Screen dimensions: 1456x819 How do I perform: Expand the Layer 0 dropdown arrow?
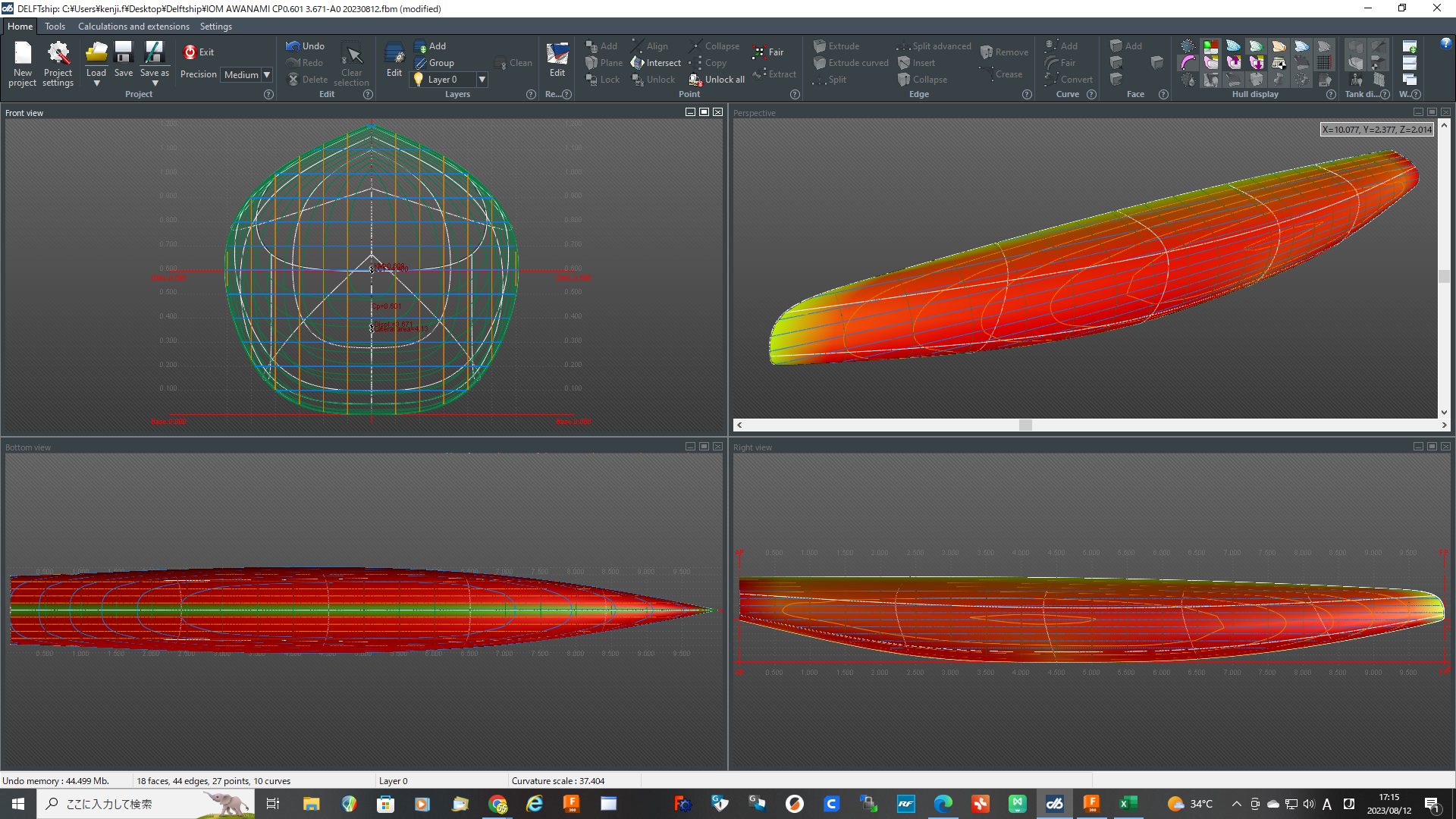tap(482, 80)
